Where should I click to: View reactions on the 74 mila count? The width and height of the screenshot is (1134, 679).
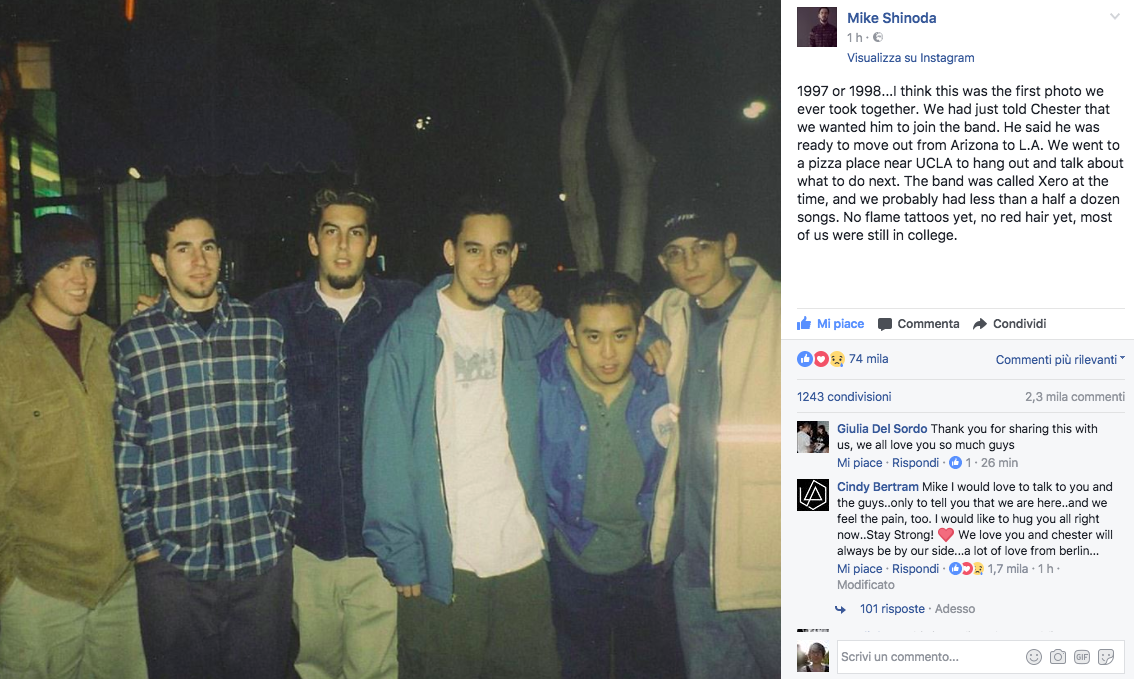coord(869,359)
